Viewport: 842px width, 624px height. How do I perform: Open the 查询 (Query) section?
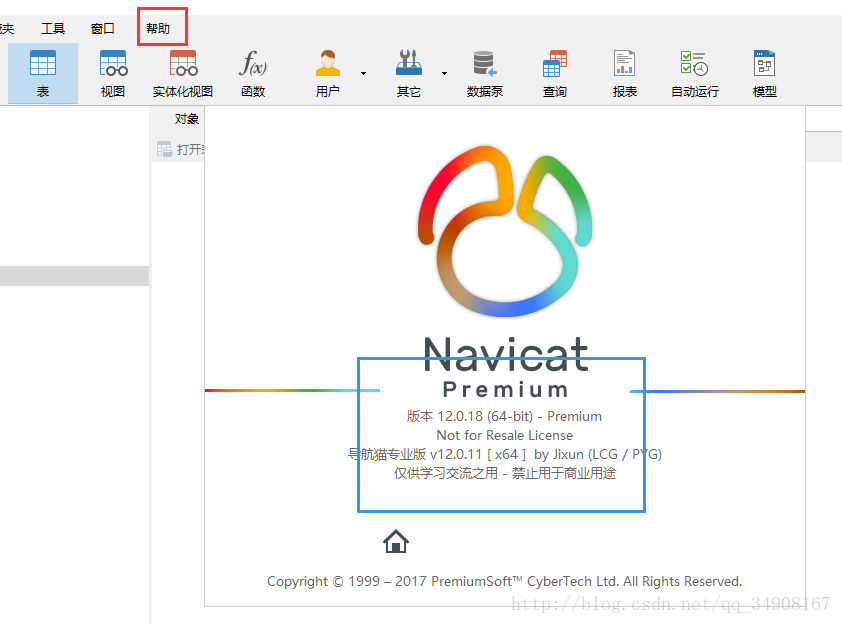[x=555, y=74]
